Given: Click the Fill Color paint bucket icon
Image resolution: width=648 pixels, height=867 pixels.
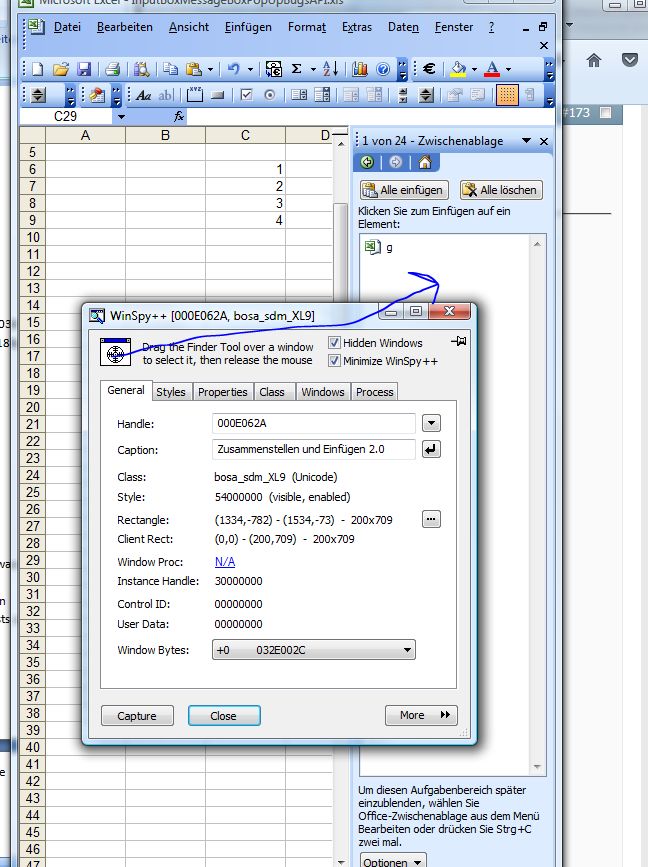Looking at the screenshot, I should click(x=458, y=69).
